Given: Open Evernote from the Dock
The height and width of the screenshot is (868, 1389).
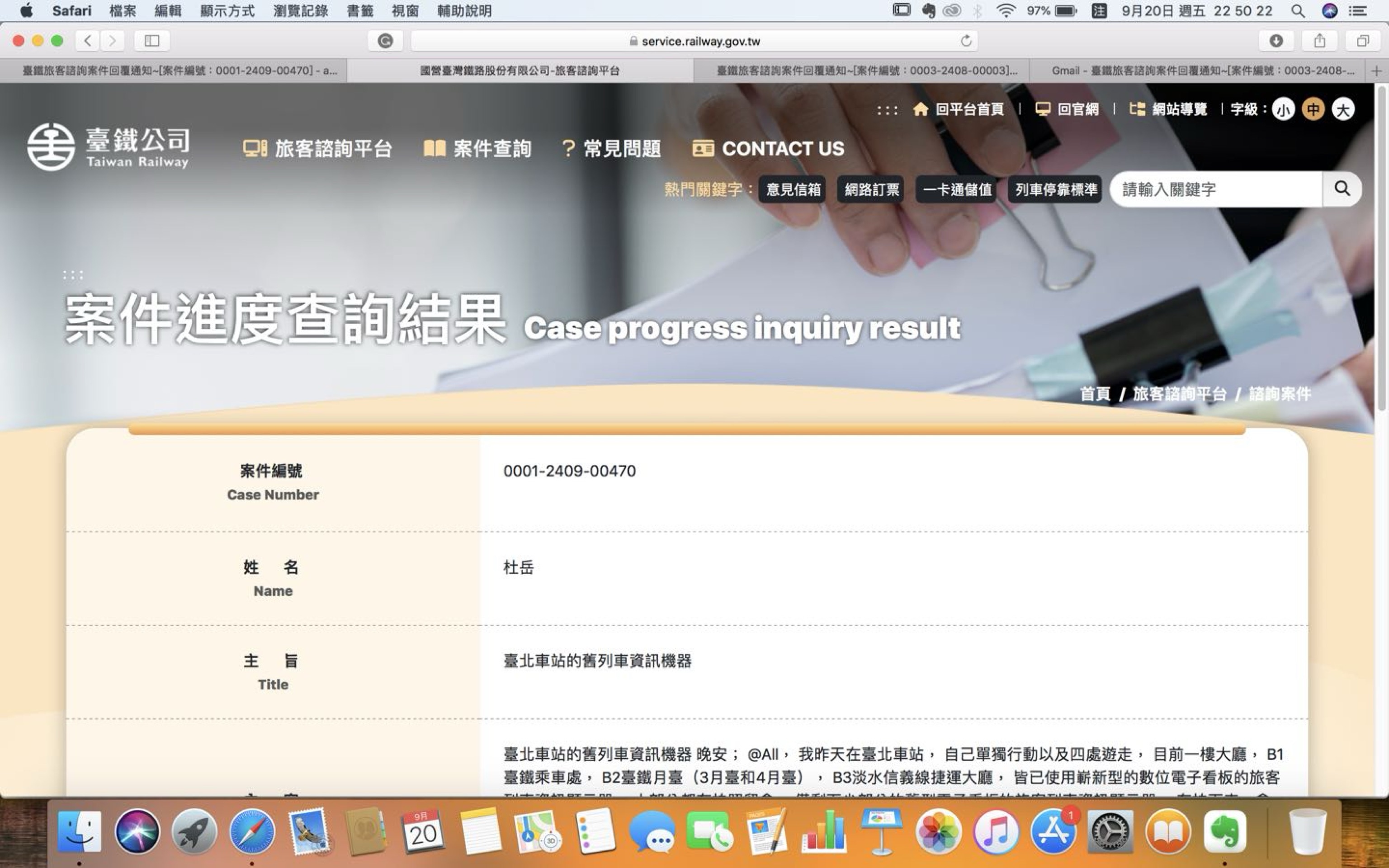Looking at the screenshot, I should 1224,832.
